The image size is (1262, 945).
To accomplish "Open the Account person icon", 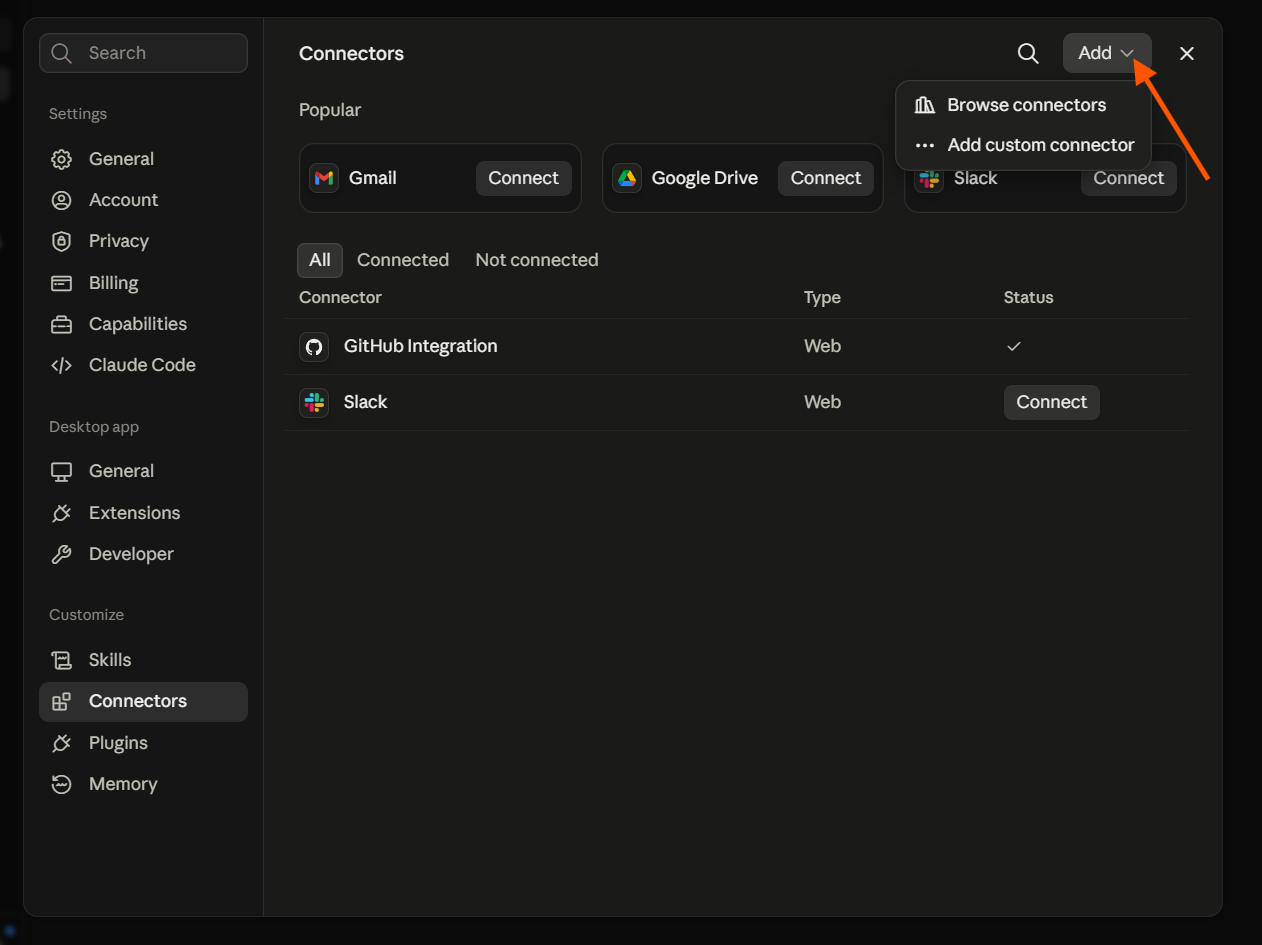I will tap(61, 200).
